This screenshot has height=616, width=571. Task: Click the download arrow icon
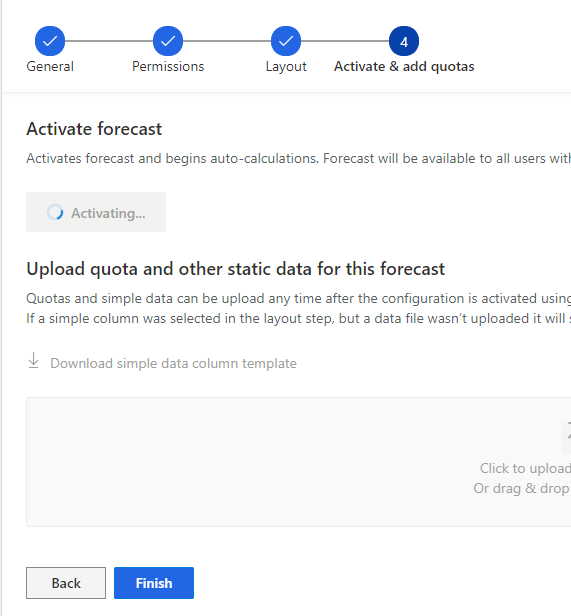point(34,360)
